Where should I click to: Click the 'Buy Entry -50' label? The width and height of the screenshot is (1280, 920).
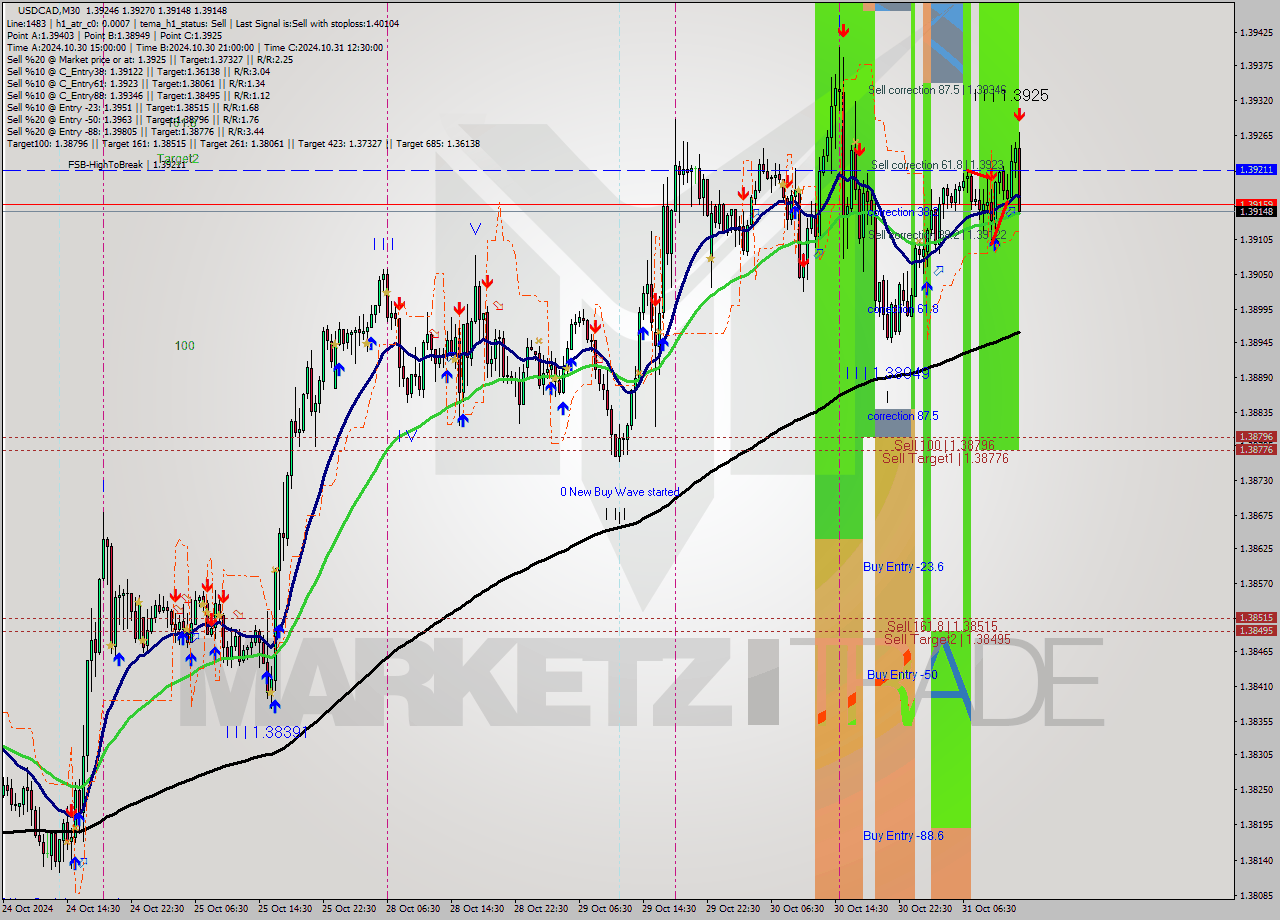[902, 675]
